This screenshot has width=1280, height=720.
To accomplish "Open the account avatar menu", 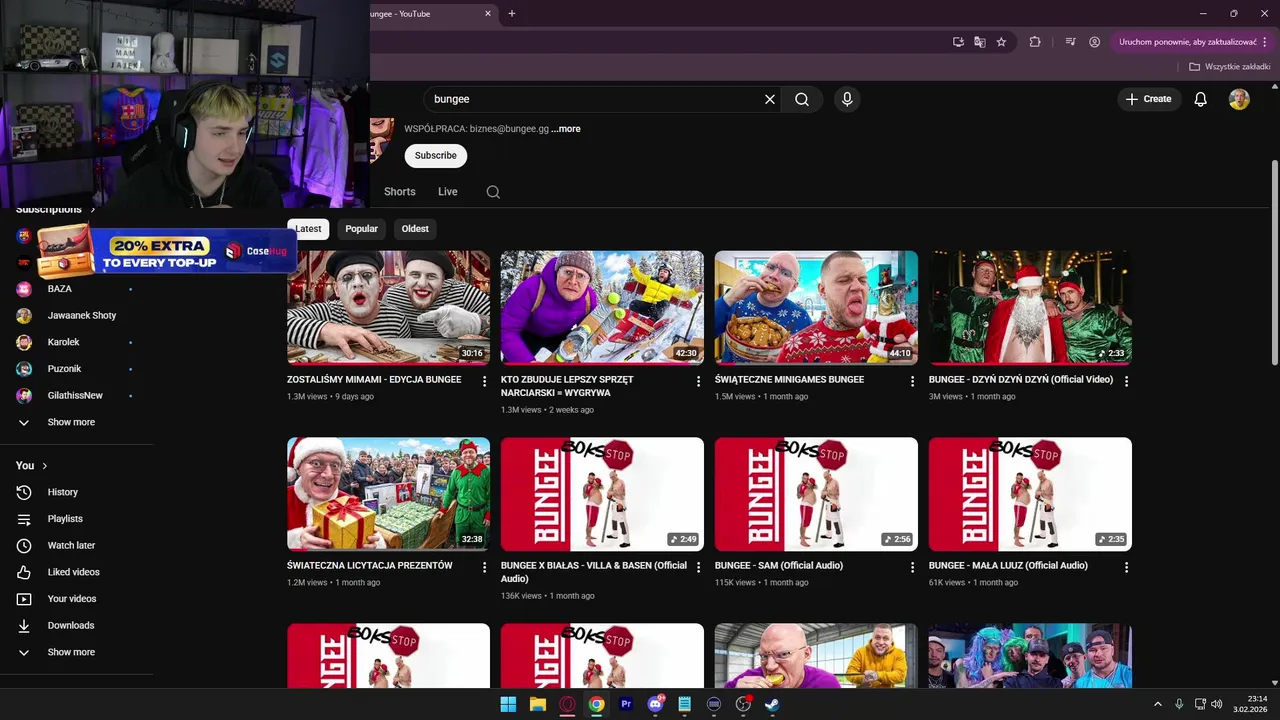I will coord(1239,99).
